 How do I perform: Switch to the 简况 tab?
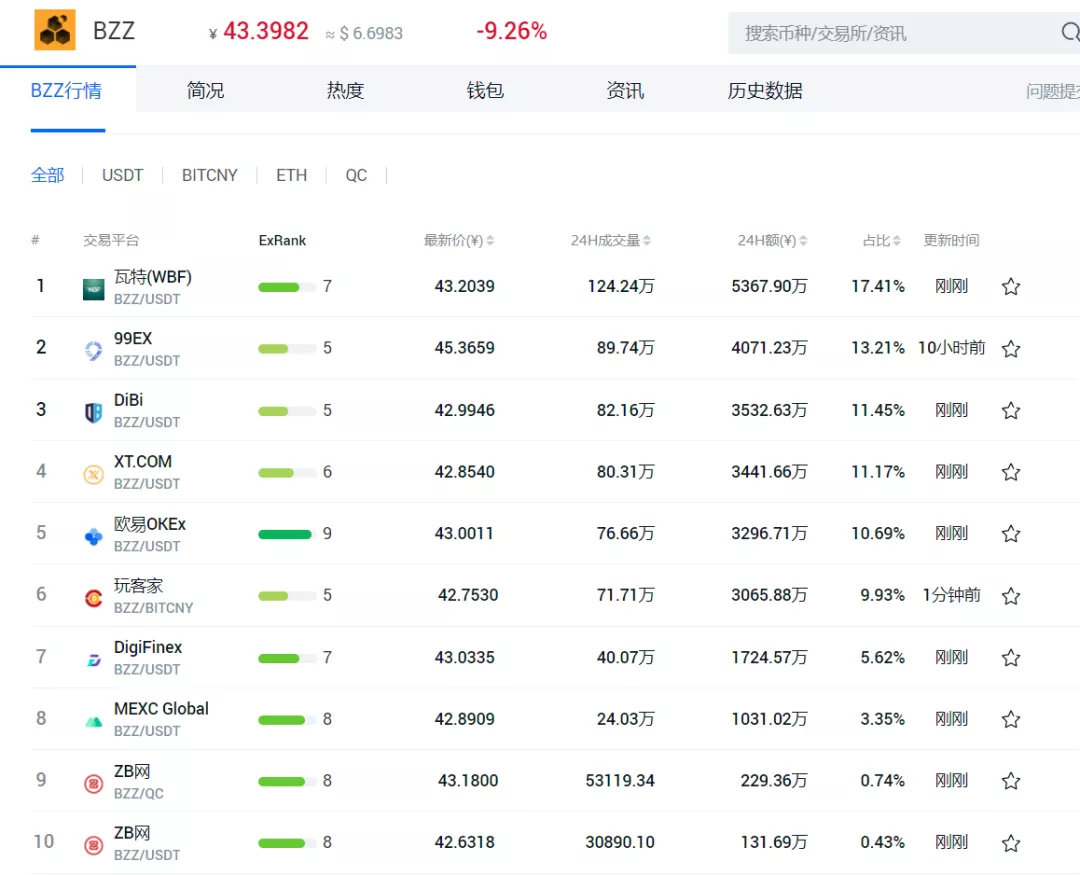point(205,90)
